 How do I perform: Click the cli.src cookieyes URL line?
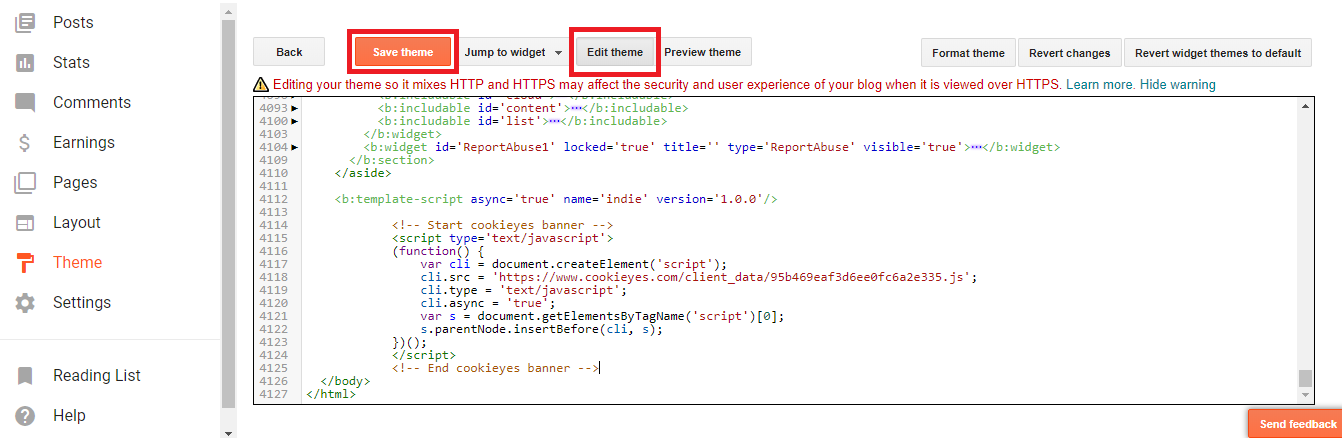pyautogui.click(x=698, y=277)
